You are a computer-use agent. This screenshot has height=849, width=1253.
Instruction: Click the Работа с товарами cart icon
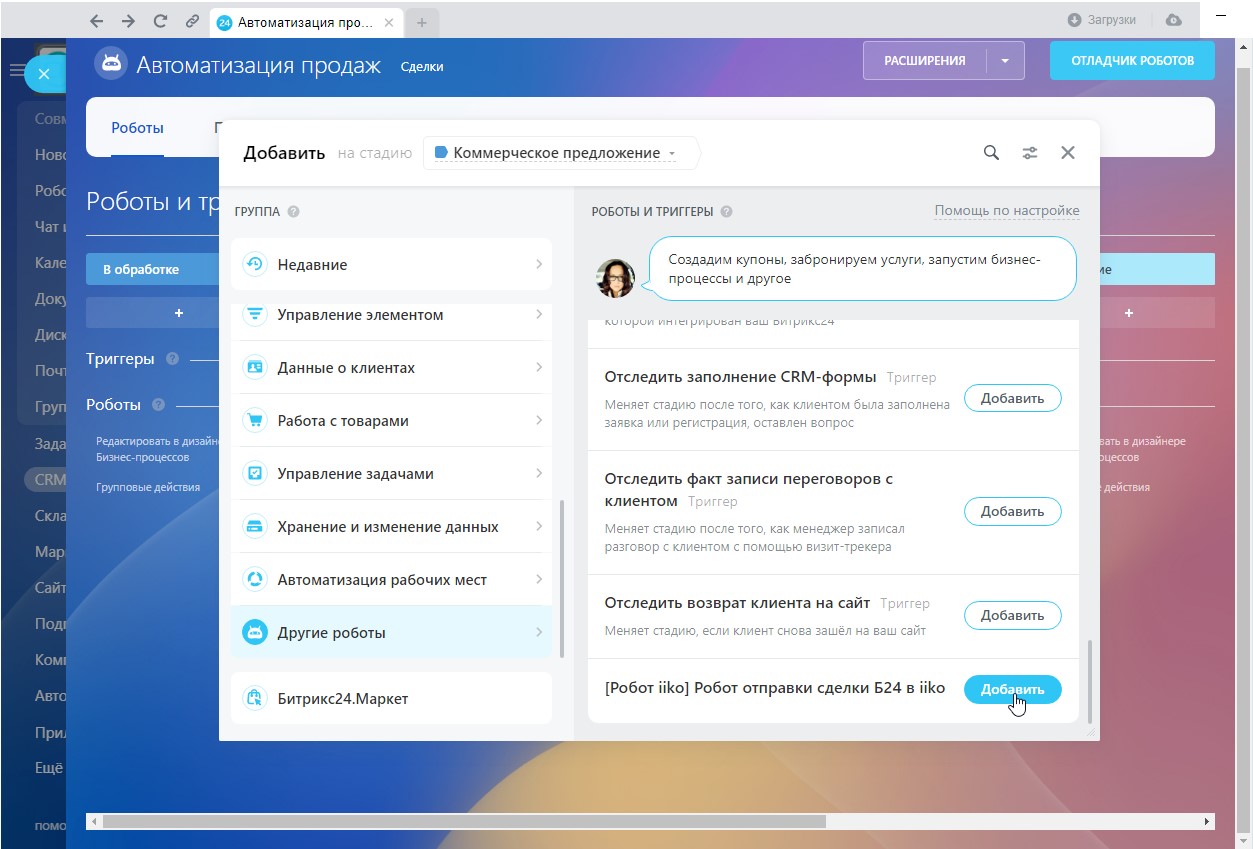255,420
